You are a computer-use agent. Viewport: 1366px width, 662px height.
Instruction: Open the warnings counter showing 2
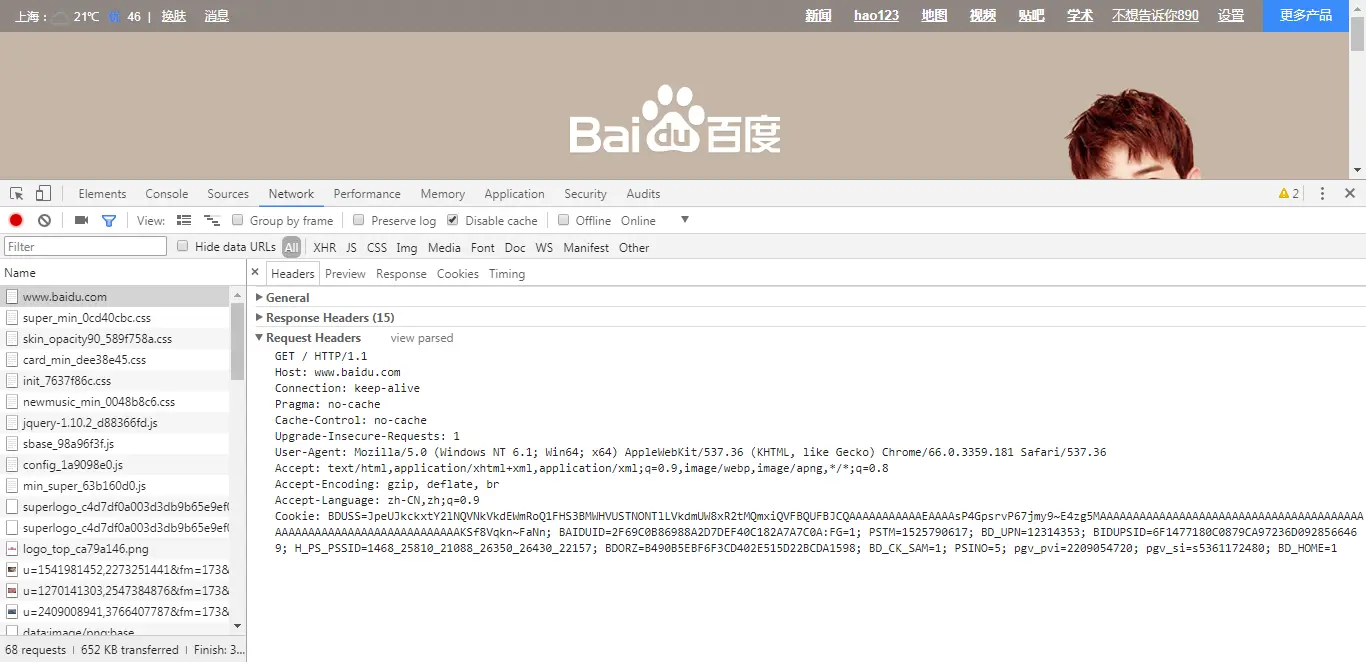tap(1289, 194)
